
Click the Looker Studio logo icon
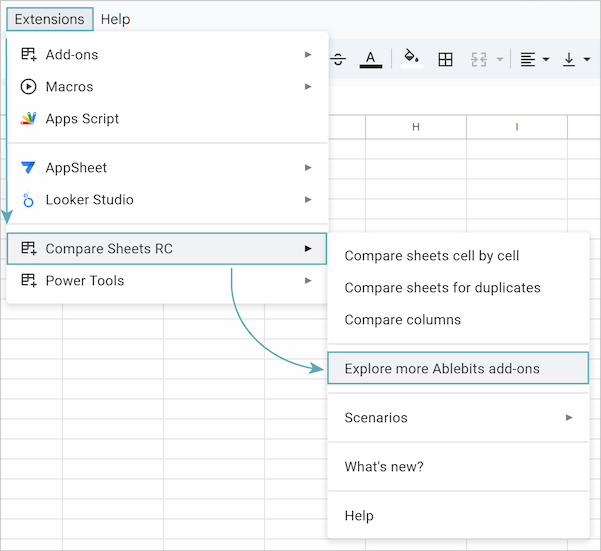[28, 200]
